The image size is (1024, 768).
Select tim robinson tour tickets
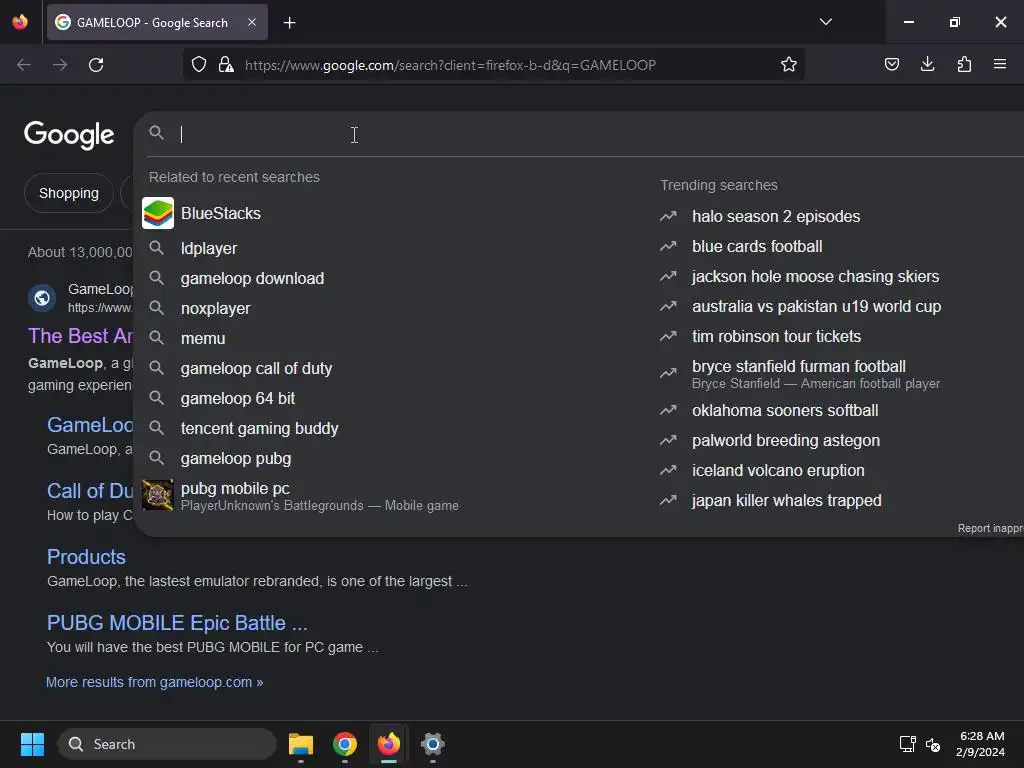(776, 337)
